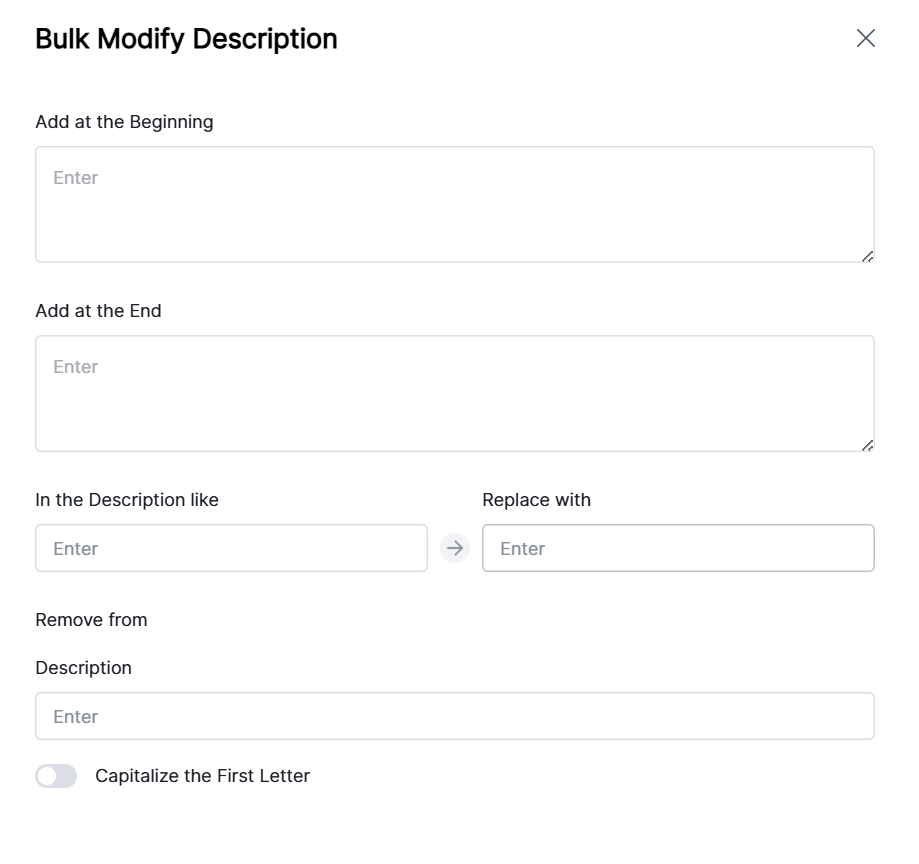Click the 'Description' label above the last input
919x864 pixels.
coord(83,668)
